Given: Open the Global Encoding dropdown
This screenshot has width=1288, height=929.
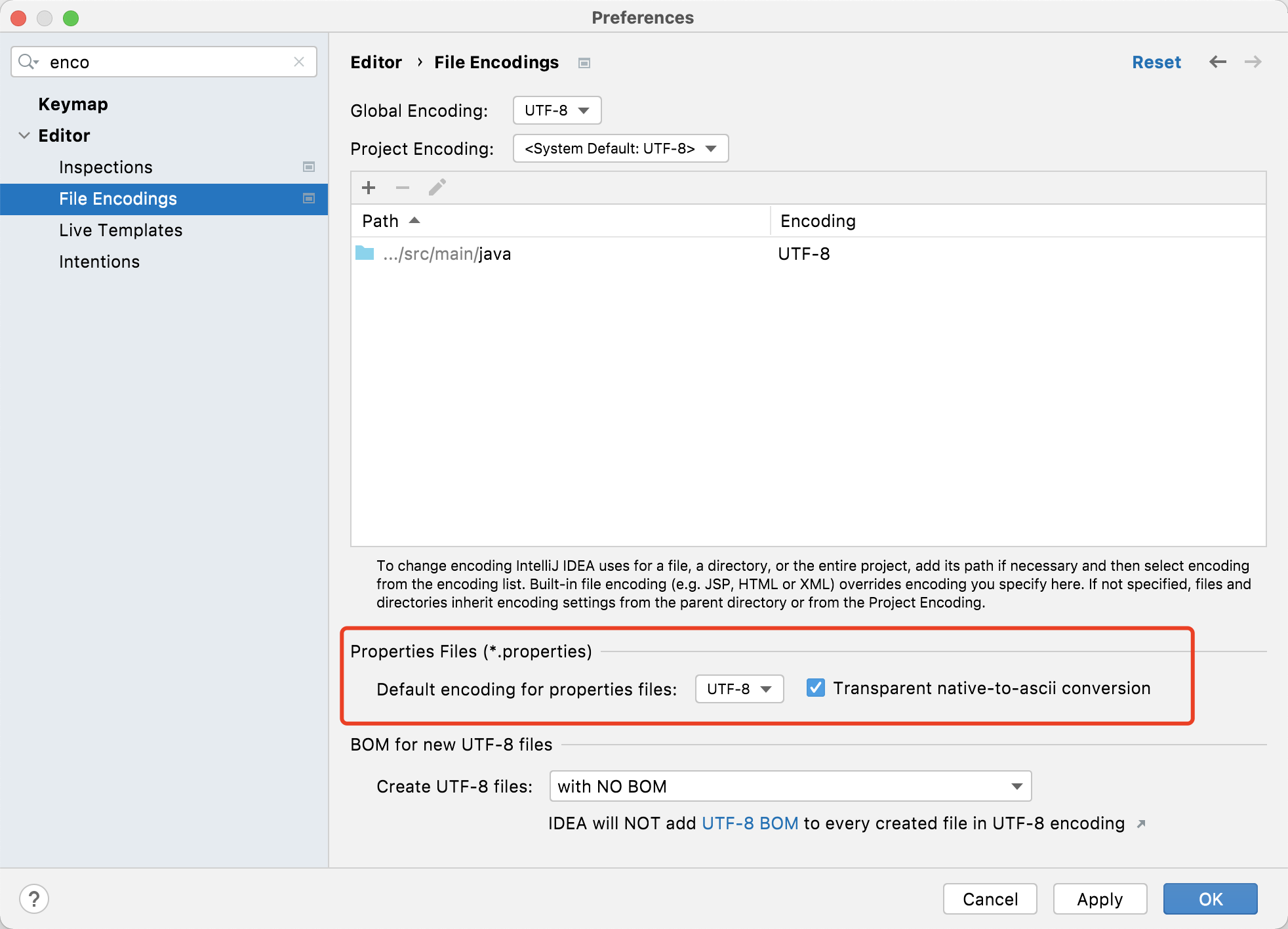Looking at the screenshot, I should (x=557, y=110).
